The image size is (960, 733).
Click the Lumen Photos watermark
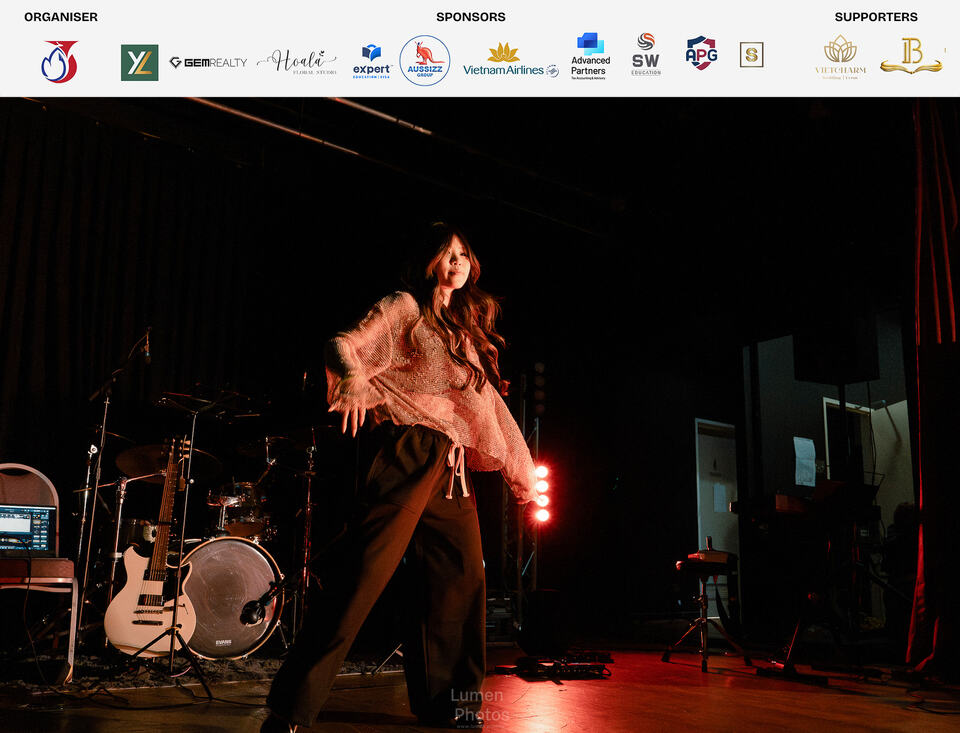(478, 705)
